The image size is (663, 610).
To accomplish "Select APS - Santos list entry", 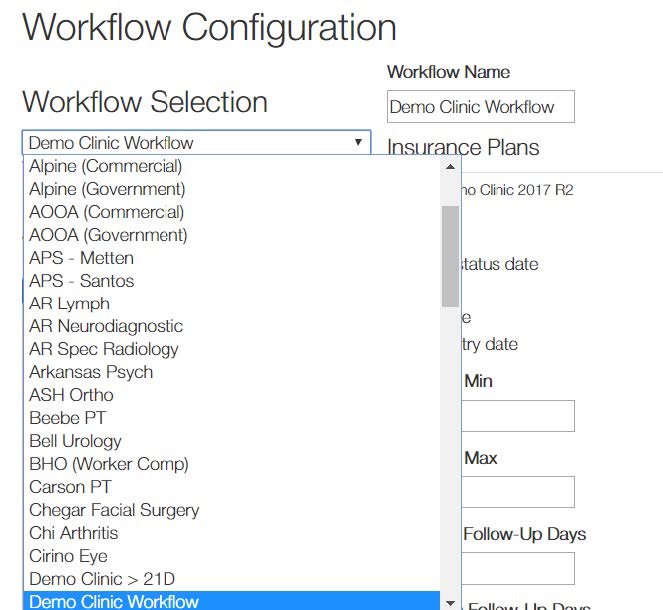I will point(81,281).
